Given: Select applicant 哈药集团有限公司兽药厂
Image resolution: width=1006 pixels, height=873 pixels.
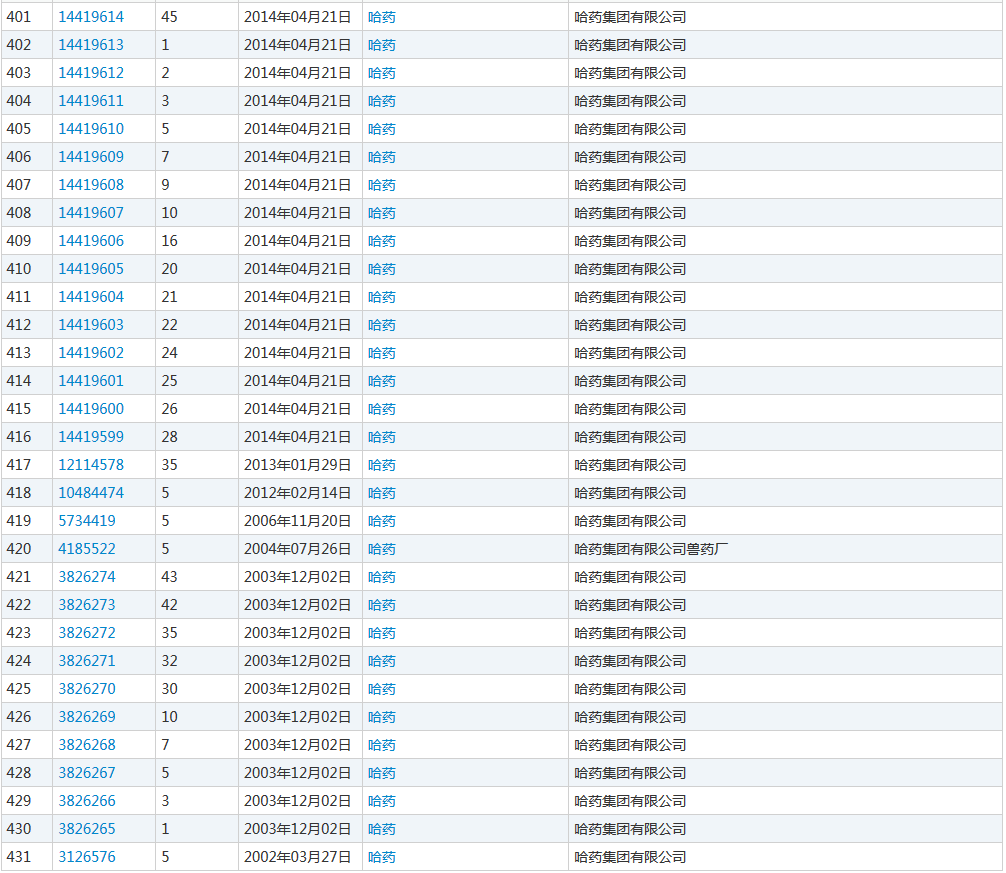Looking at the screenshot, I should (651, 549).
